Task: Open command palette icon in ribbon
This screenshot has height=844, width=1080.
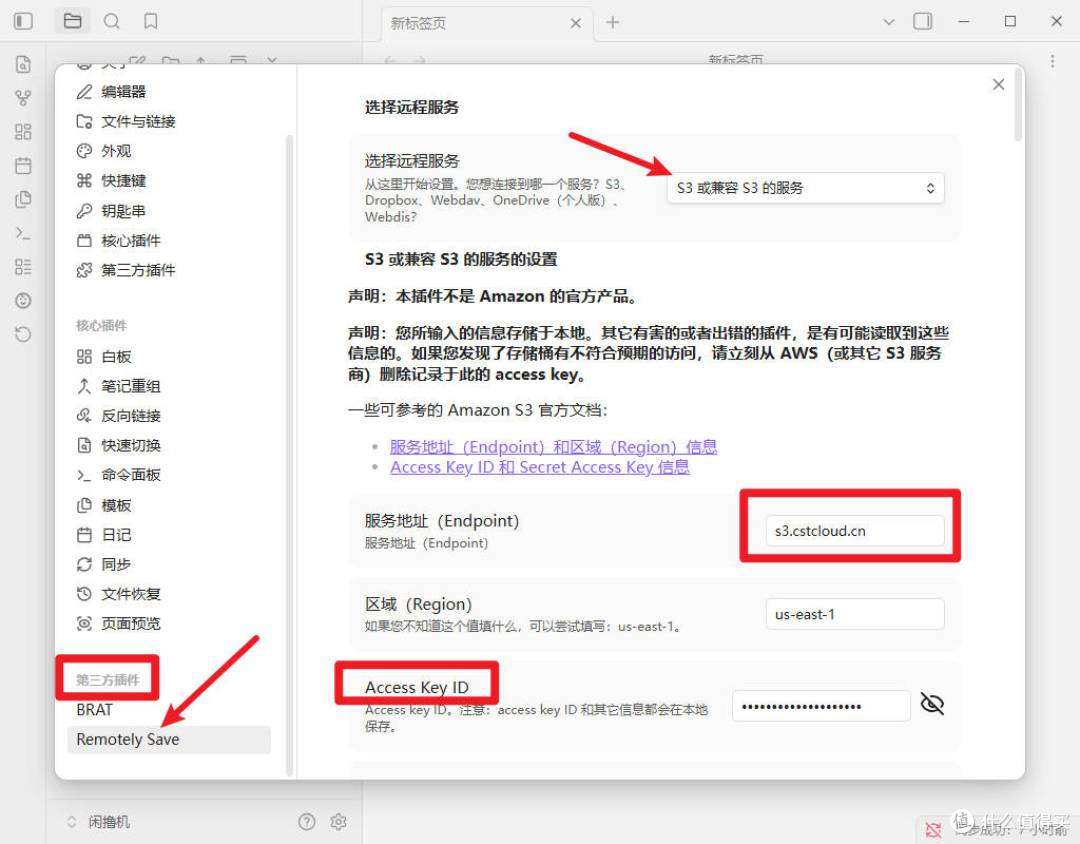Action: click(23, 234)
